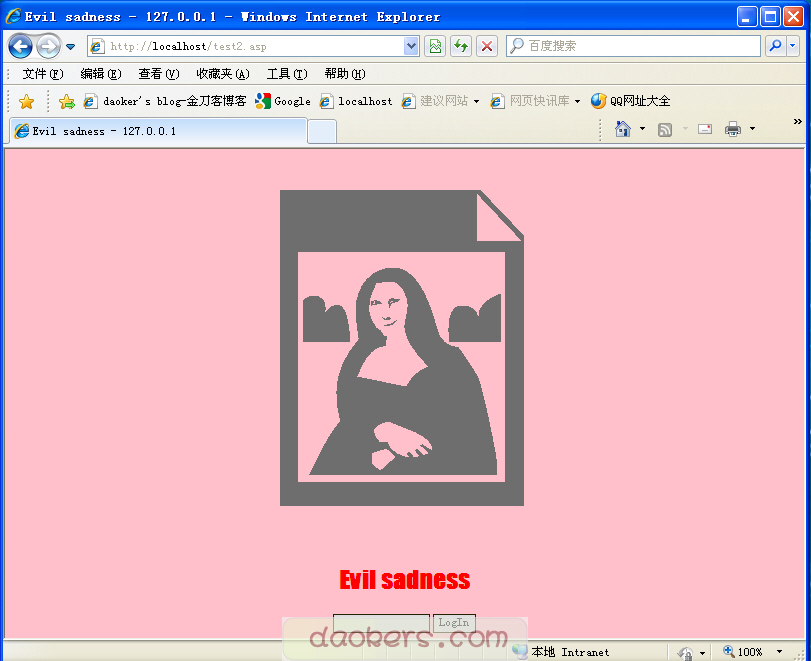Expand the Print dropdown arrow
Viewport: 811px width, 661px height.
753,129
